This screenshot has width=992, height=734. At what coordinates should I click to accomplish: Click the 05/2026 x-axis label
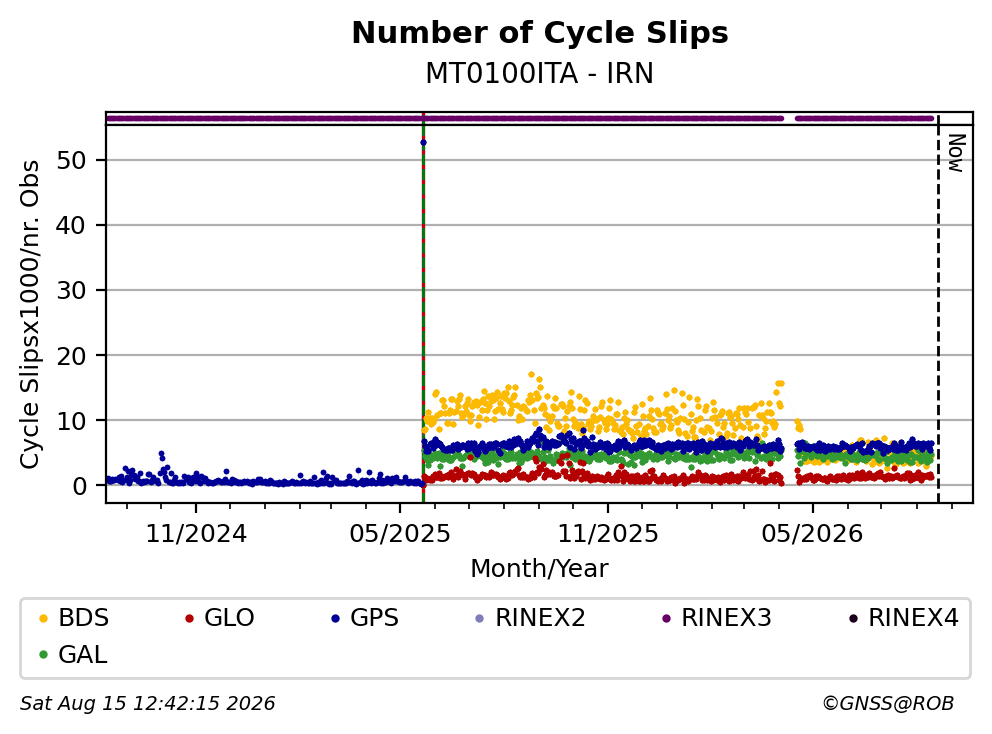point(812,534)
